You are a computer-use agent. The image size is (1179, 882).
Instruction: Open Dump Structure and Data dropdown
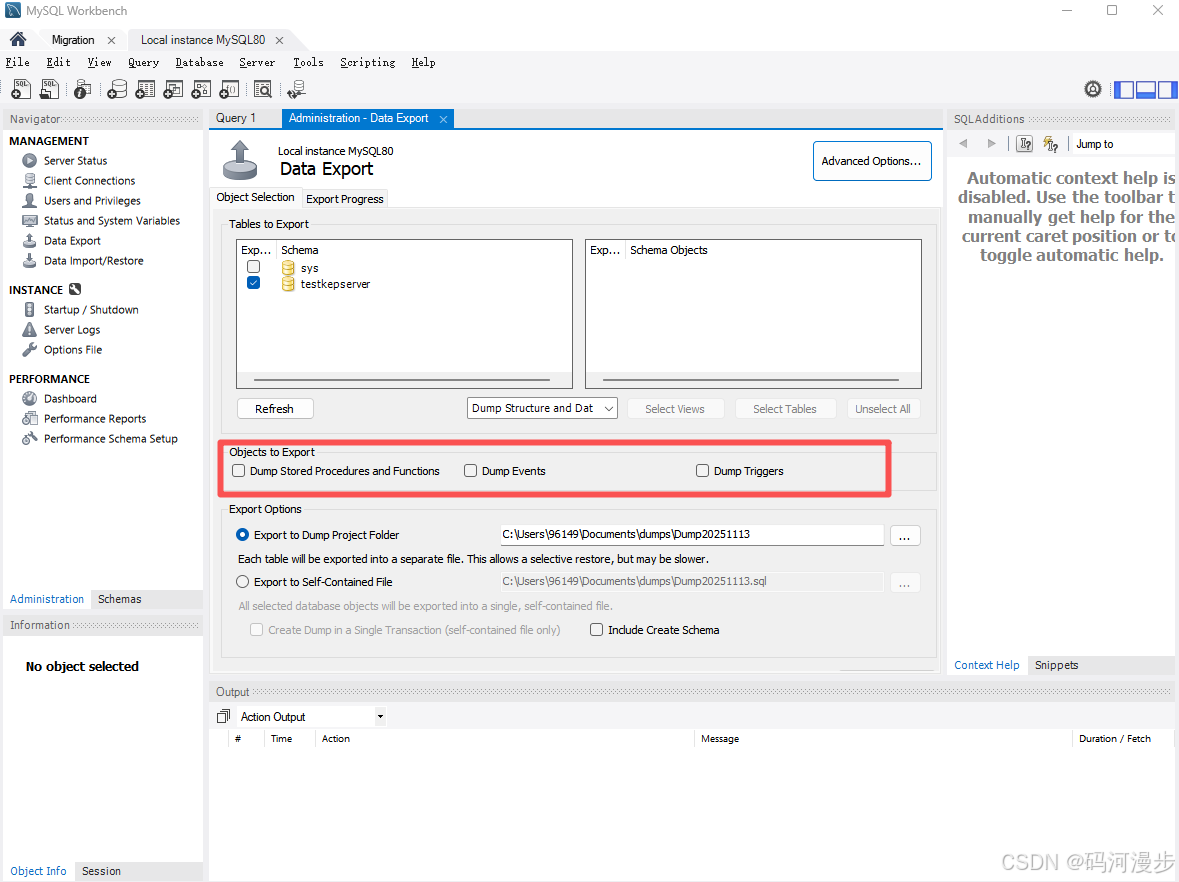(542, 408)
